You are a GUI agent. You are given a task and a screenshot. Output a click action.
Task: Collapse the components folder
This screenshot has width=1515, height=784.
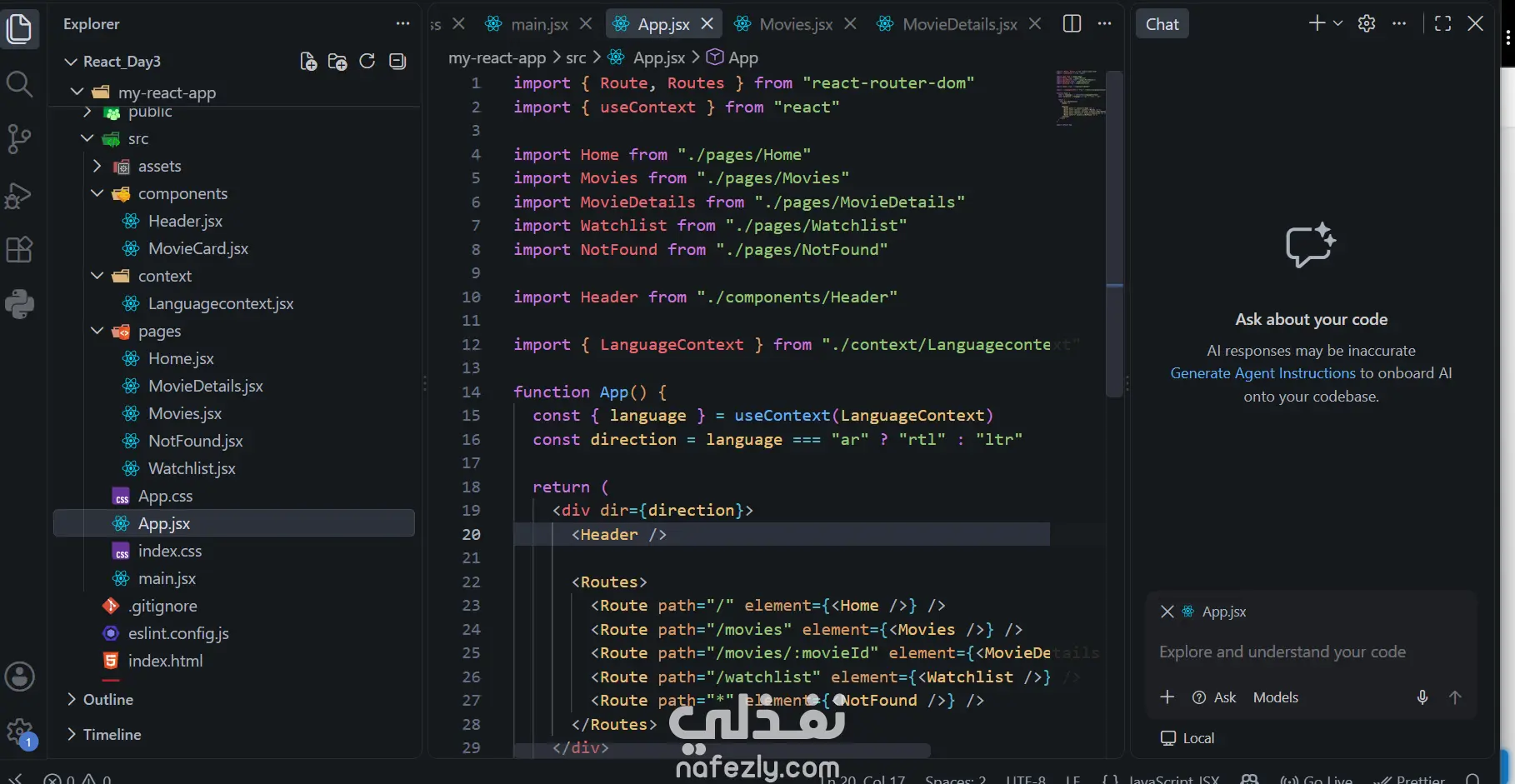coord(97,193)
